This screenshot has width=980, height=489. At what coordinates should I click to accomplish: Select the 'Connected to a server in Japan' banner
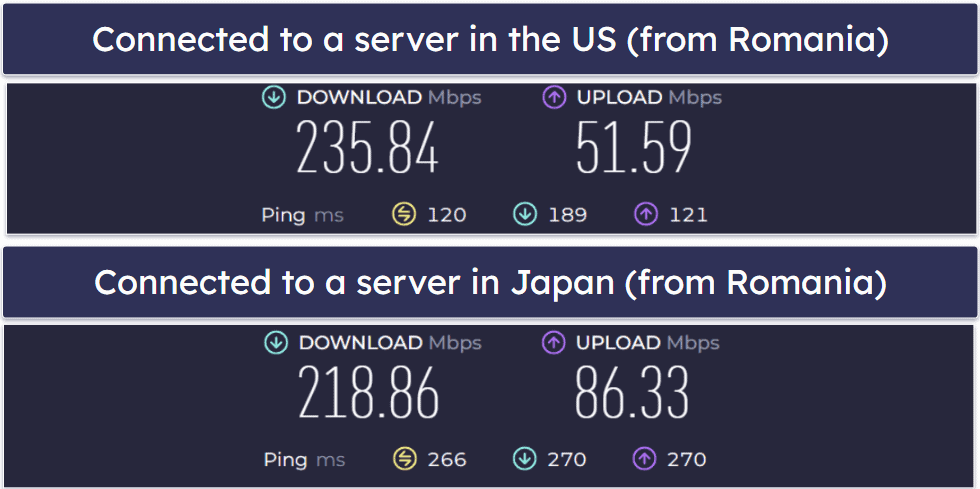pyautogui.click(x=490, y=282)
